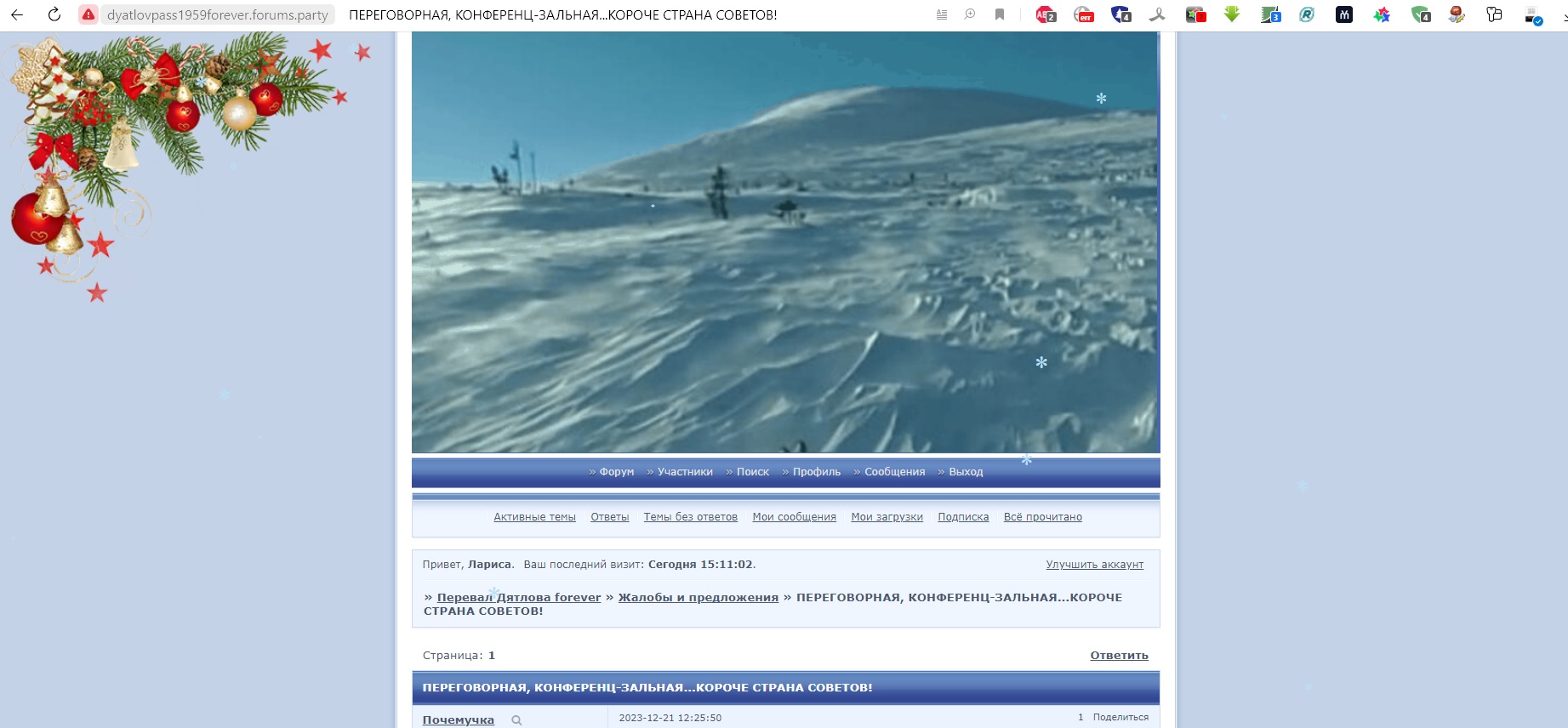
Task: Enable reader mode icon in address bar
Action: (x=942, y=14)
